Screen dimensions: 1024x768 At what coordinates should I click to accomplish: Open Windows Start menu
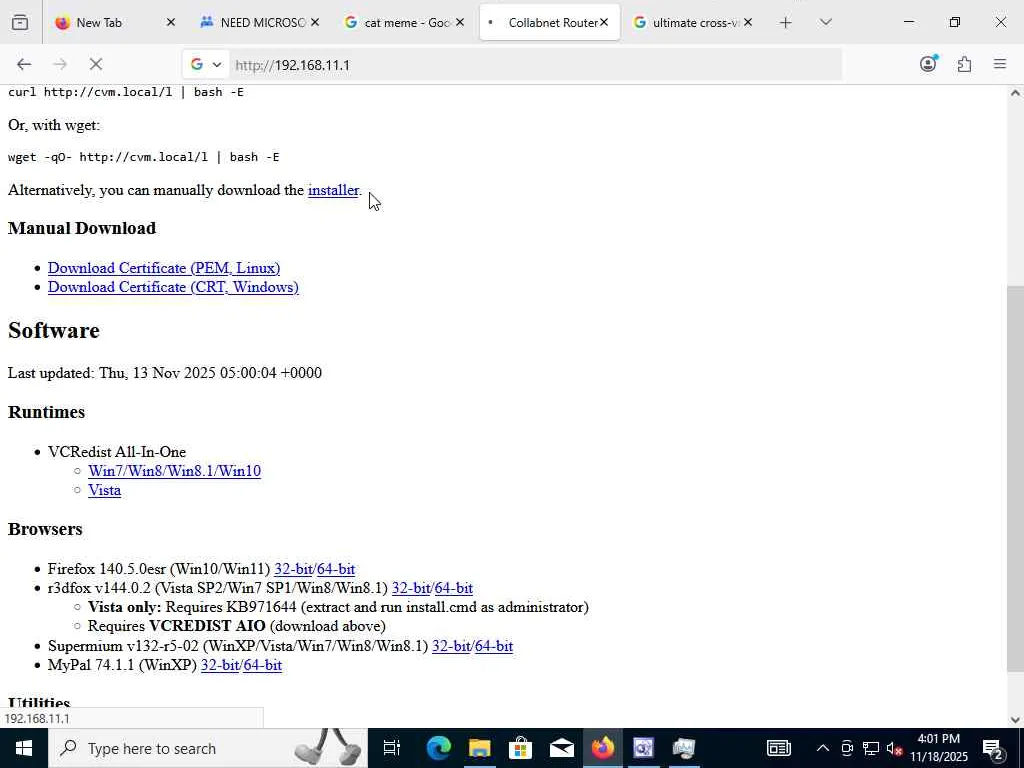point(24,748)
